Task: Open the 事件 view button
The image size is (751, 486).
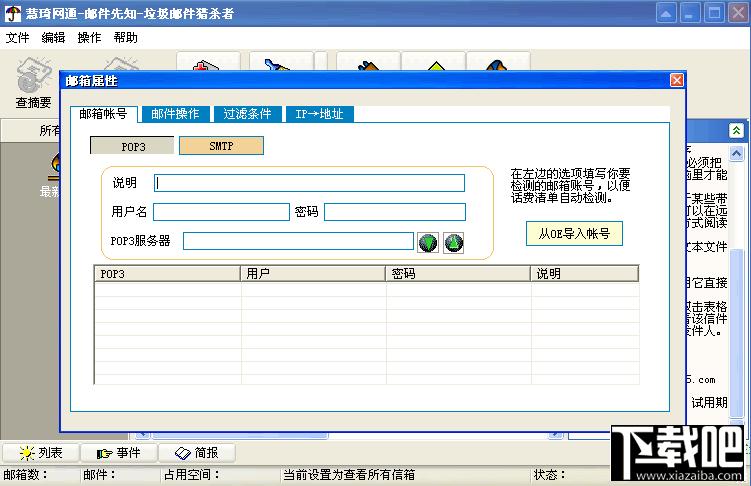Action: pyautogui.click(x=118, y=452)
